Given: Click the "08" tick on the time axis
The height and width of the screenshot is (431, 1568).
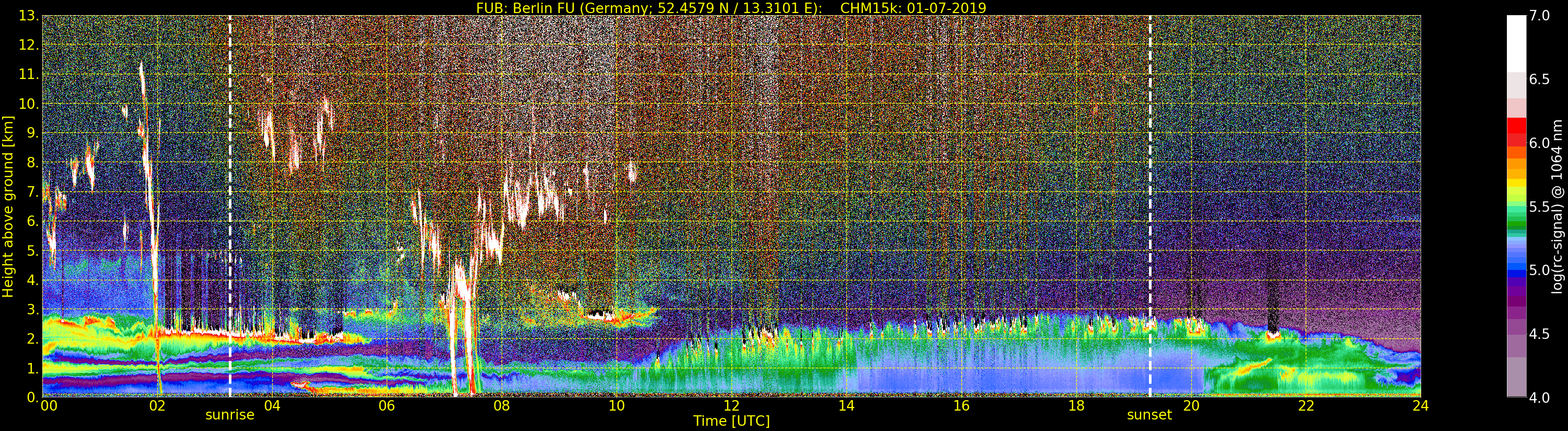Looking at the screenshot, I should 502,406.
